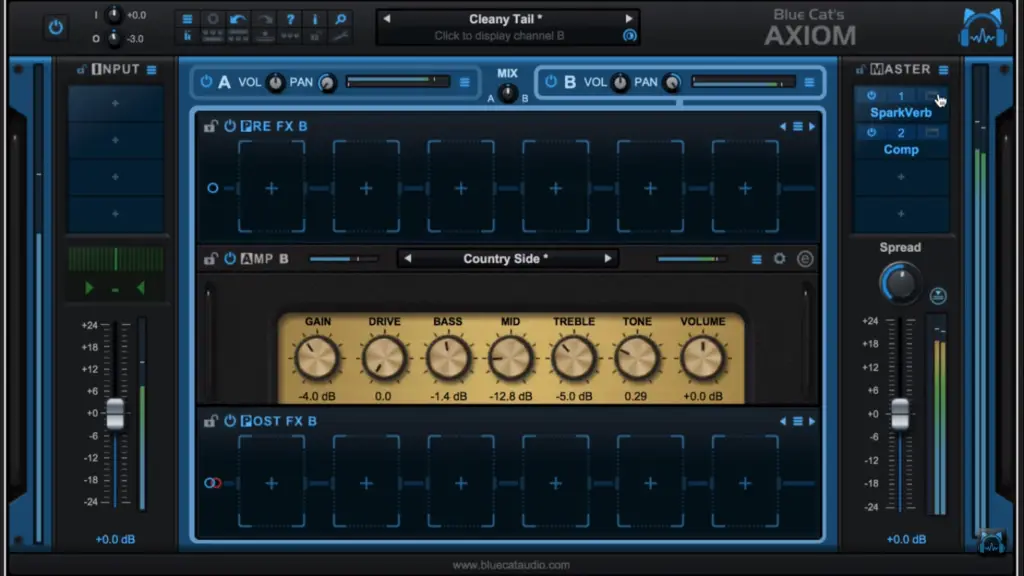Toggle Pre FX B power button
Image resolution: width=1024 pixels, height=576 pixels.
pos(230,126)
